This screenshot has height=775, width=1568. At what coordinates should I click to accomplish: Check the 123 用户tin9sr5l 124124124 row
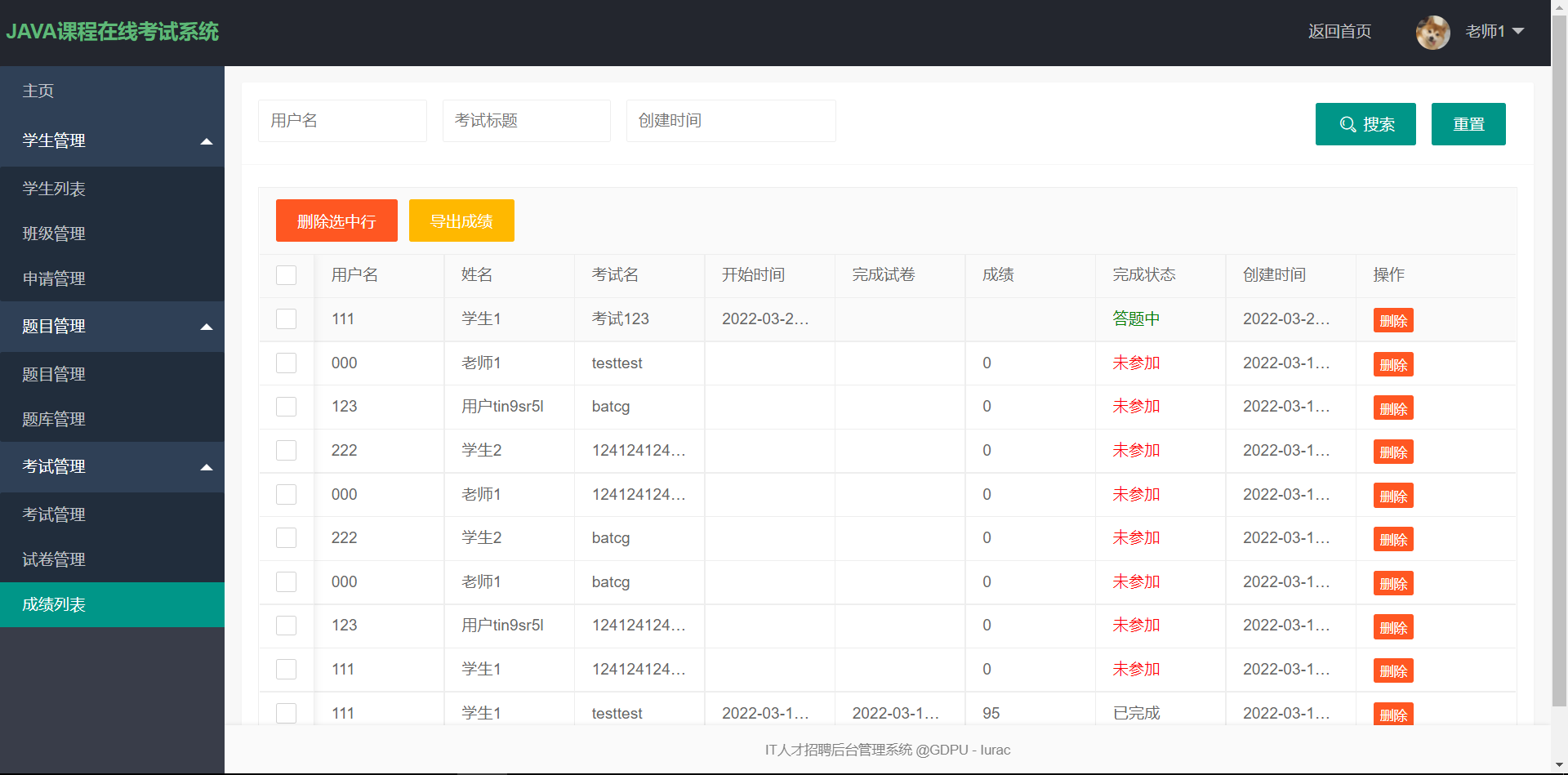(286, 626)
